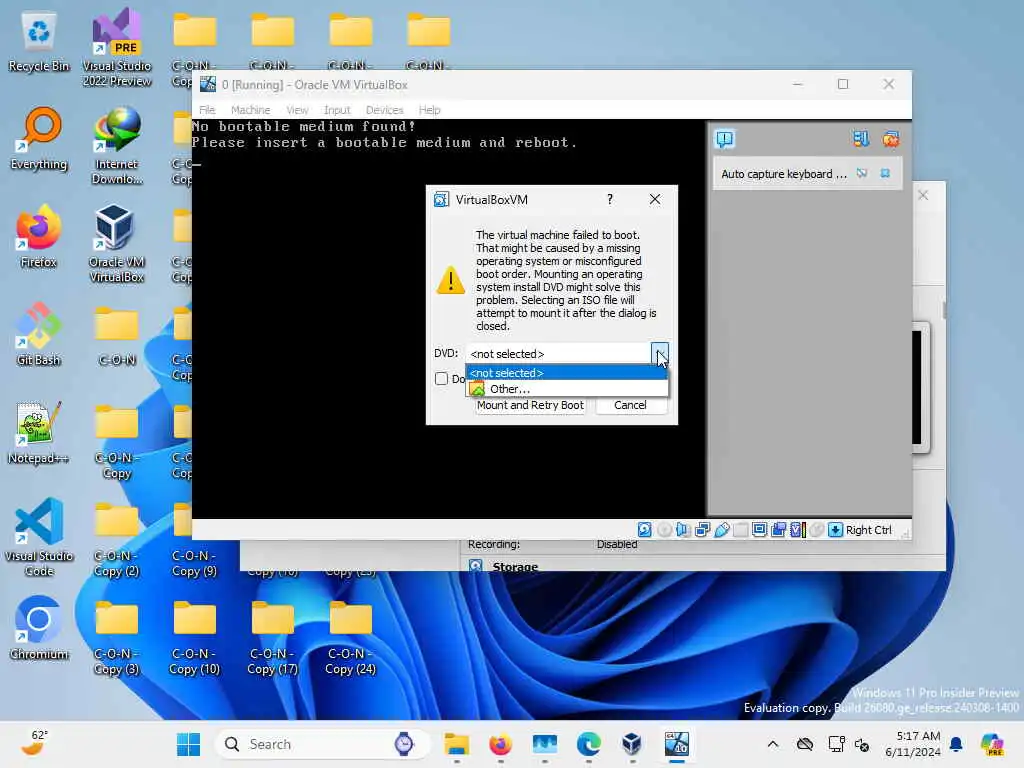Click the running VM taskbar icon
The width and height of the screenshot is (1024, 768).
point(677,744)
